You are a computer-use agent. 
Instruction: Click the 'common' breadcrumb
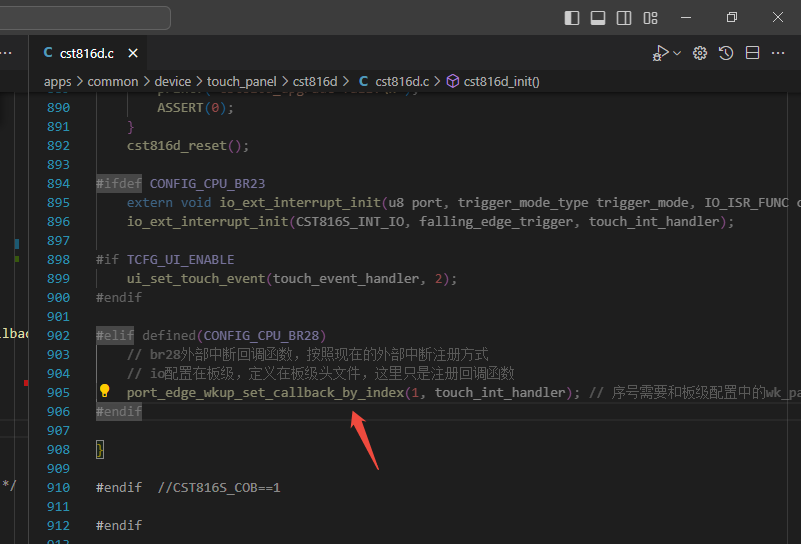pos(113,82)
